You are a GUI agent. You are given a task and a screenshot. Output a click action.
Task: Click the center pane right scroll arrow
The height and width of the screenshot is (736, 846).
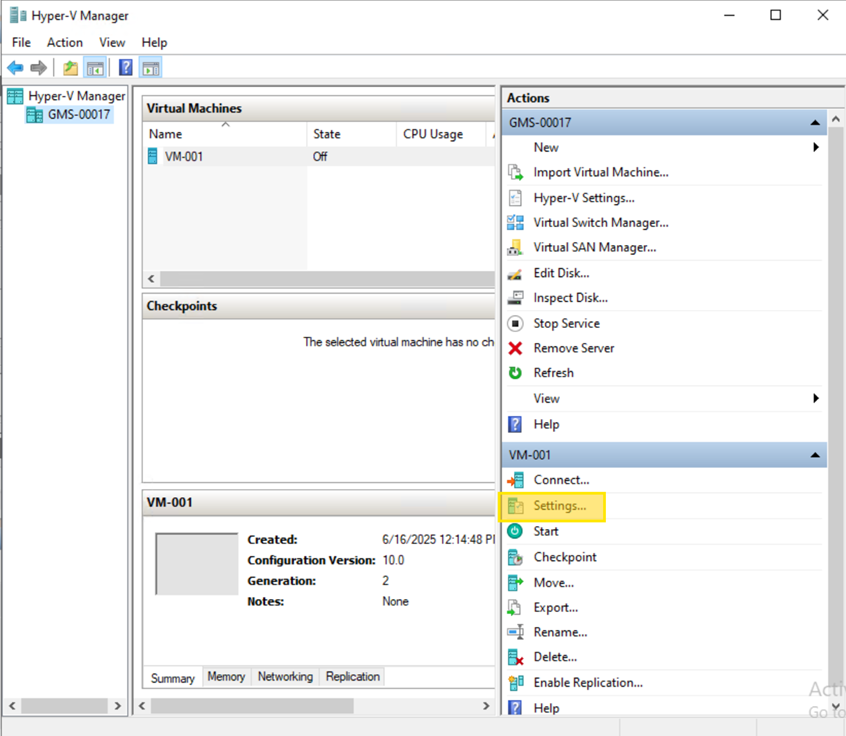coord(486,706)
